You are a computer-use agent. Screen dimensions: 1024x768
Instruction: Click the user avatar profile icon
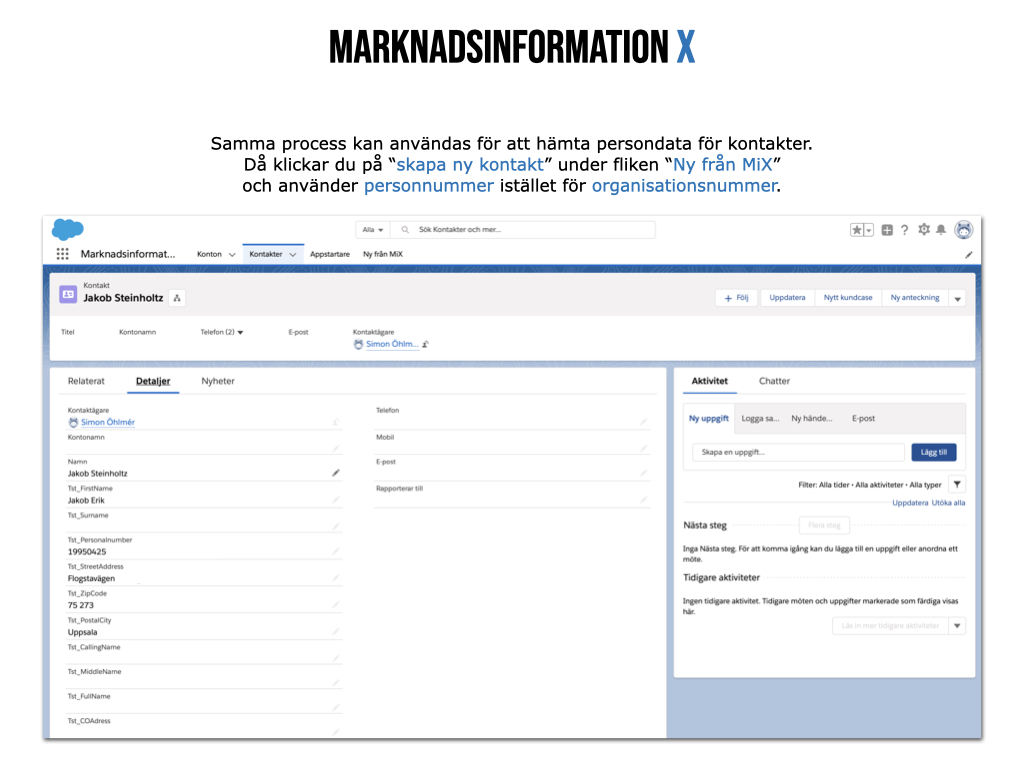[964, 230]
